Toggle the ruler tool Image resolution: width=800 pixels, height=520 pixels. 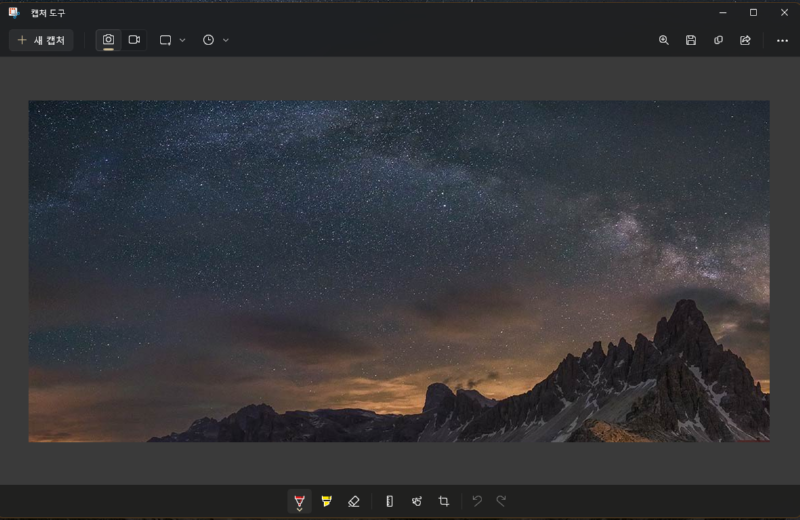(x=389, y=501)
